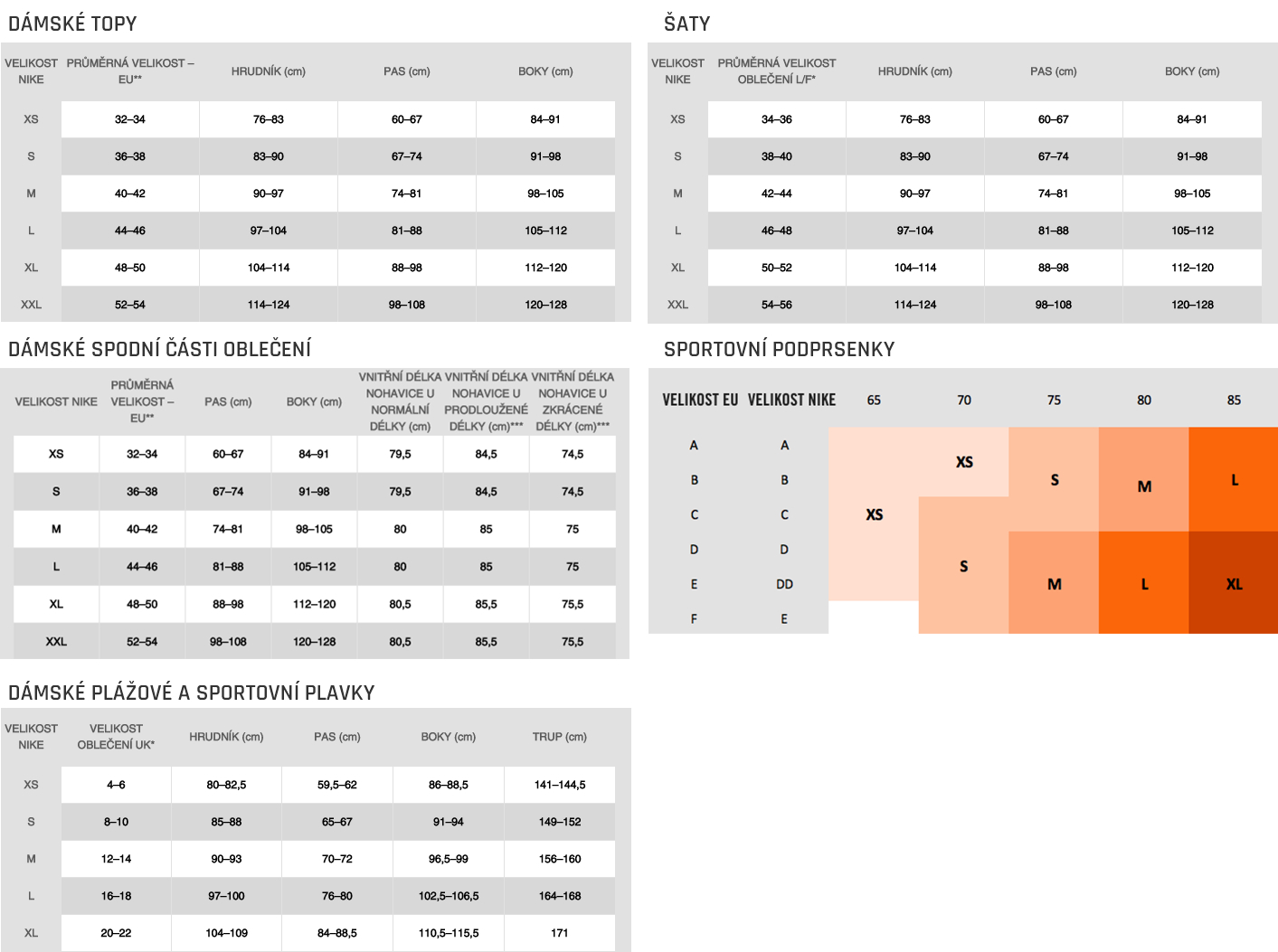Click the ŠATY section heading
Viewport: 1278px width, 952px height.
click(686, 24)
